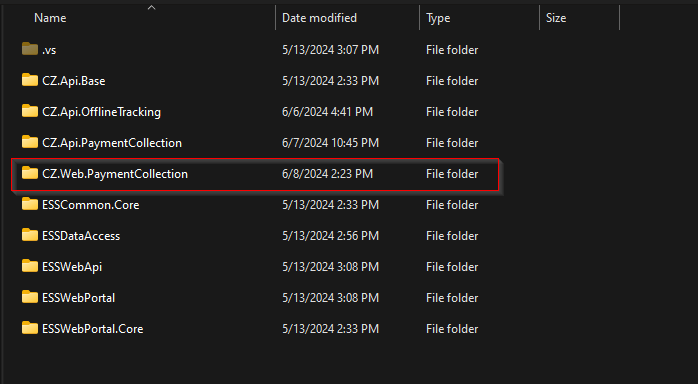
Task: Click the 6/6/2024 4:41 PM date entry
Action: (x=327, y=112)
